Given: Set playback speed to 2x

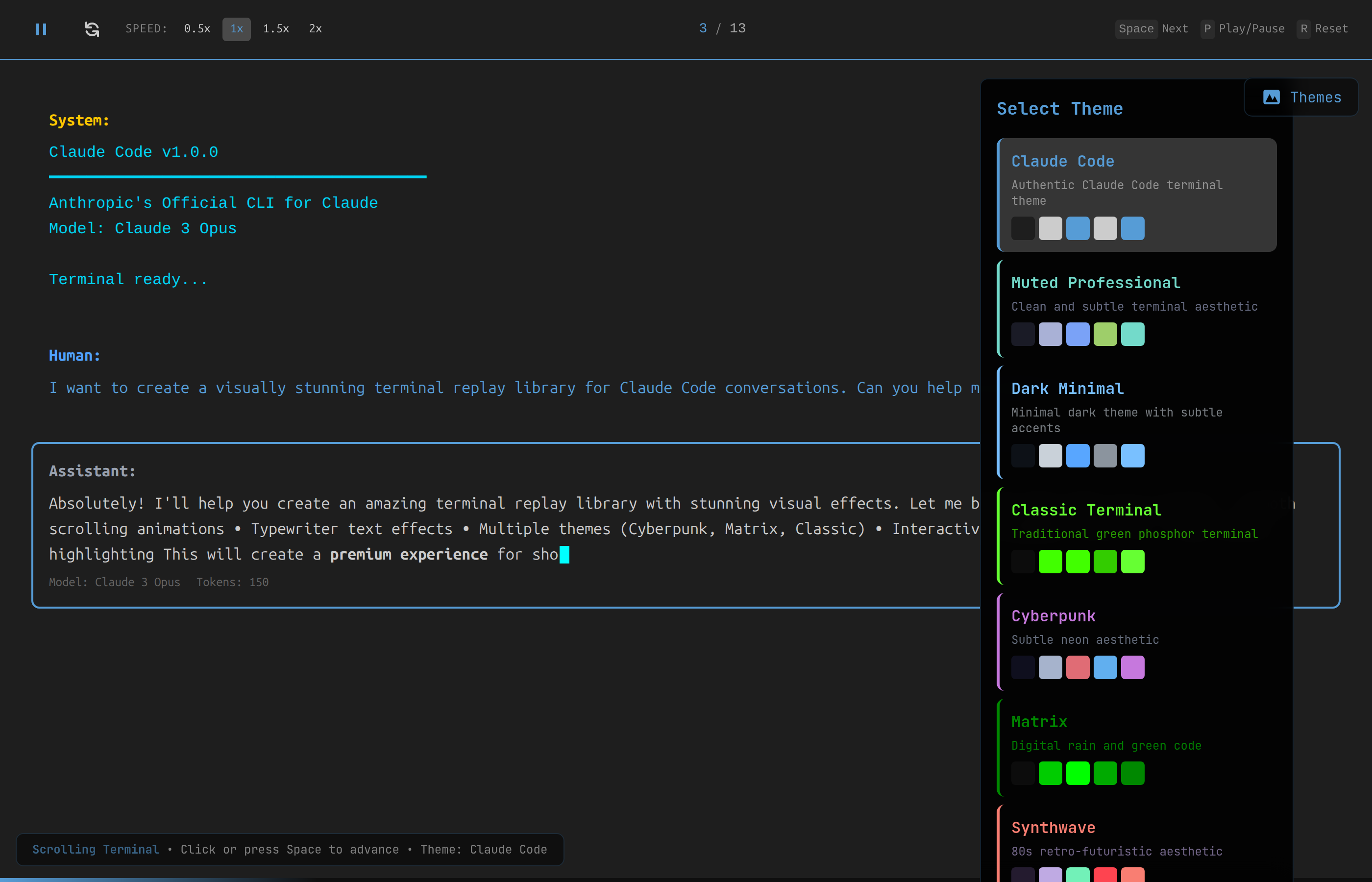Looking at the screenshot, I should coord(316,28).
